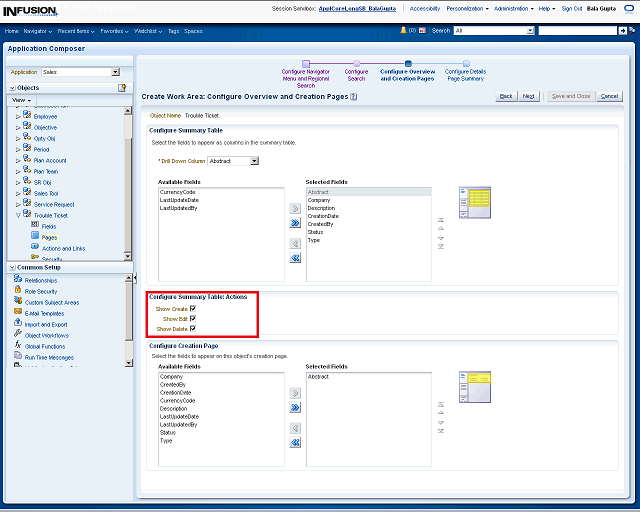
Task: Click the top search input field
Action: tap(579, 31)
